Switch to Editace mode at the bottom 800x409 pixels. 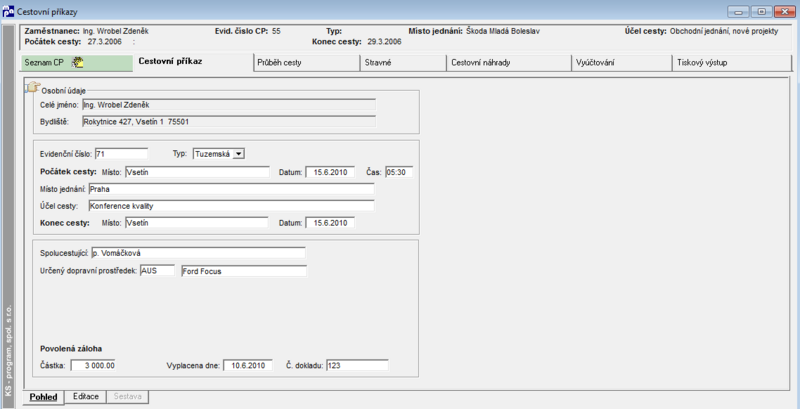coord(85,397)
